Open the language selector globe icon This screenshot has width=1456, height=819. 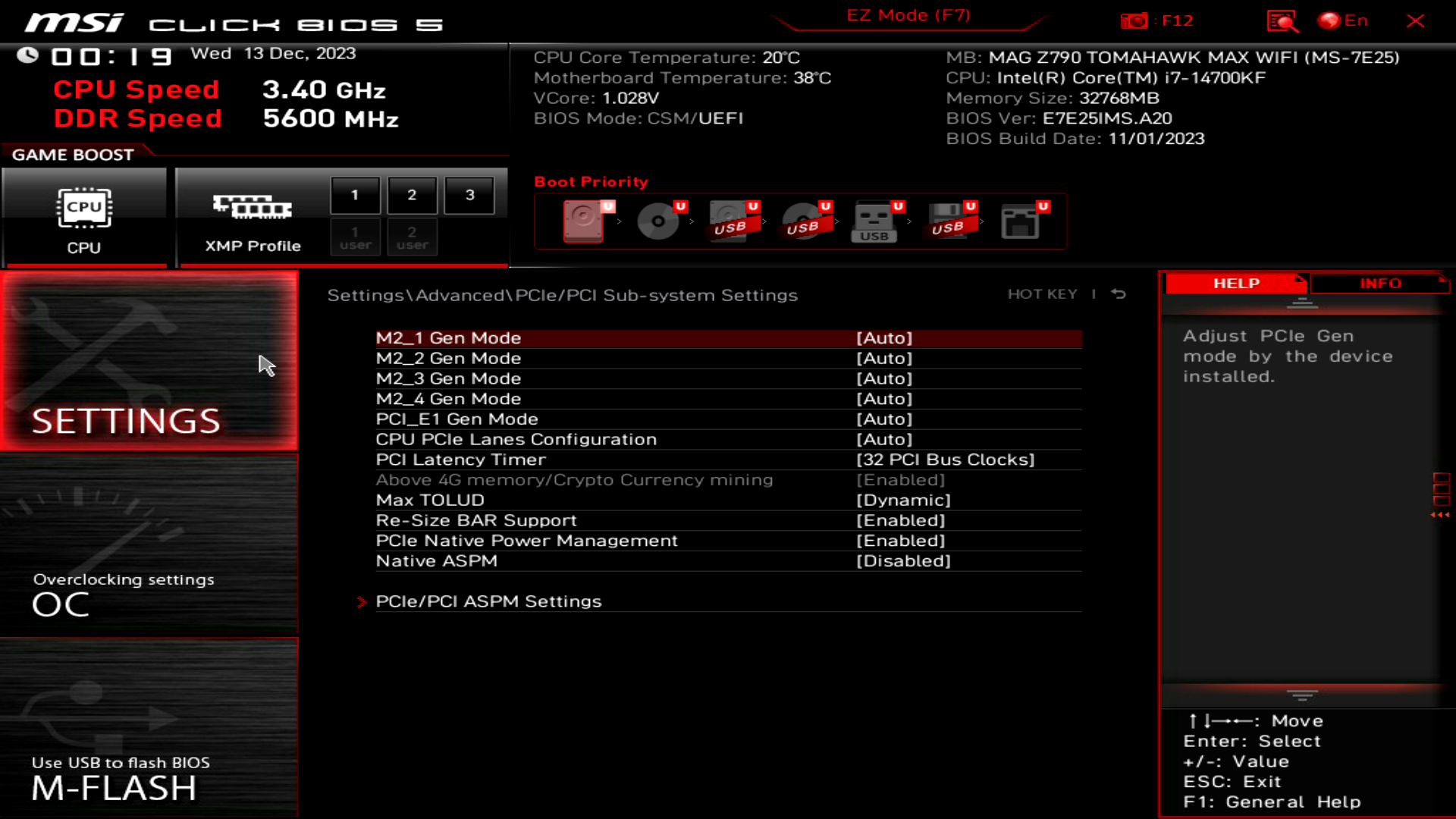tap(1333, 20)
